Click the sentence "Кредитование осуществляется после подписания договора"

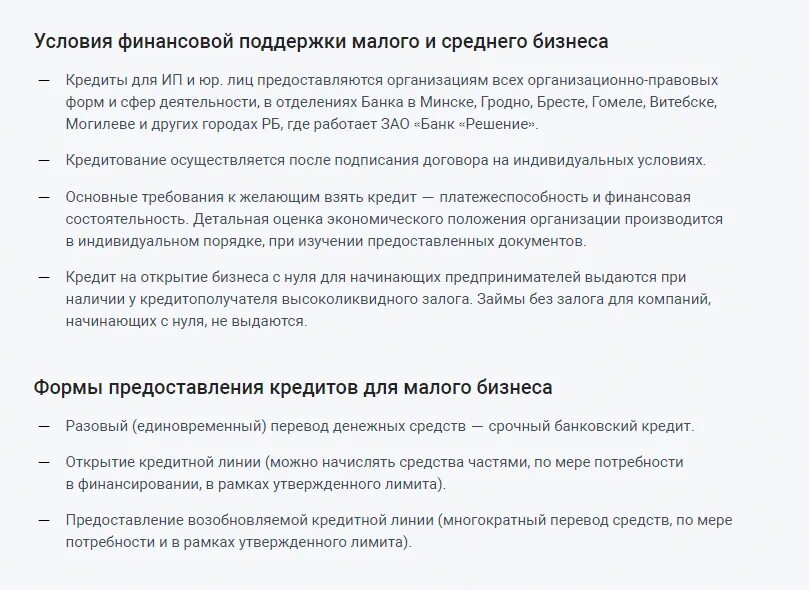pyautogui.click(x=385, y=160)
